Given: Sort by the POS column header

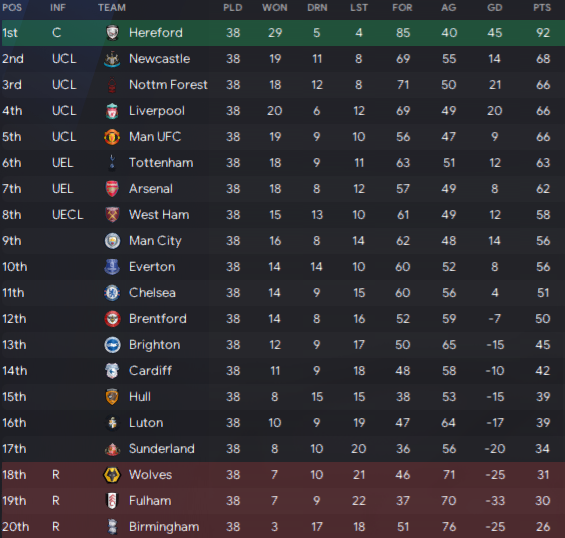Looking at the screenshot, I should pyautogui.click(x=12, y=8).
